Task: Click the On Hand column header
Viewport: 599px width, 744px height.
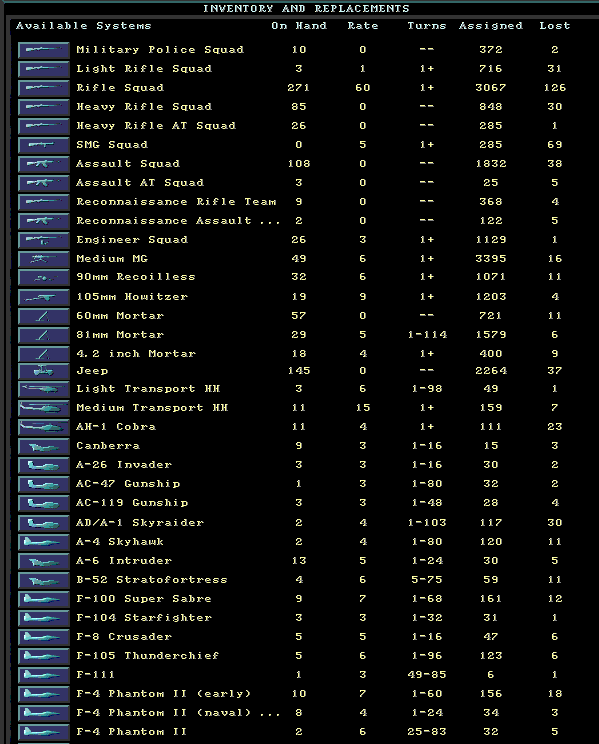Action: point(299,26)
